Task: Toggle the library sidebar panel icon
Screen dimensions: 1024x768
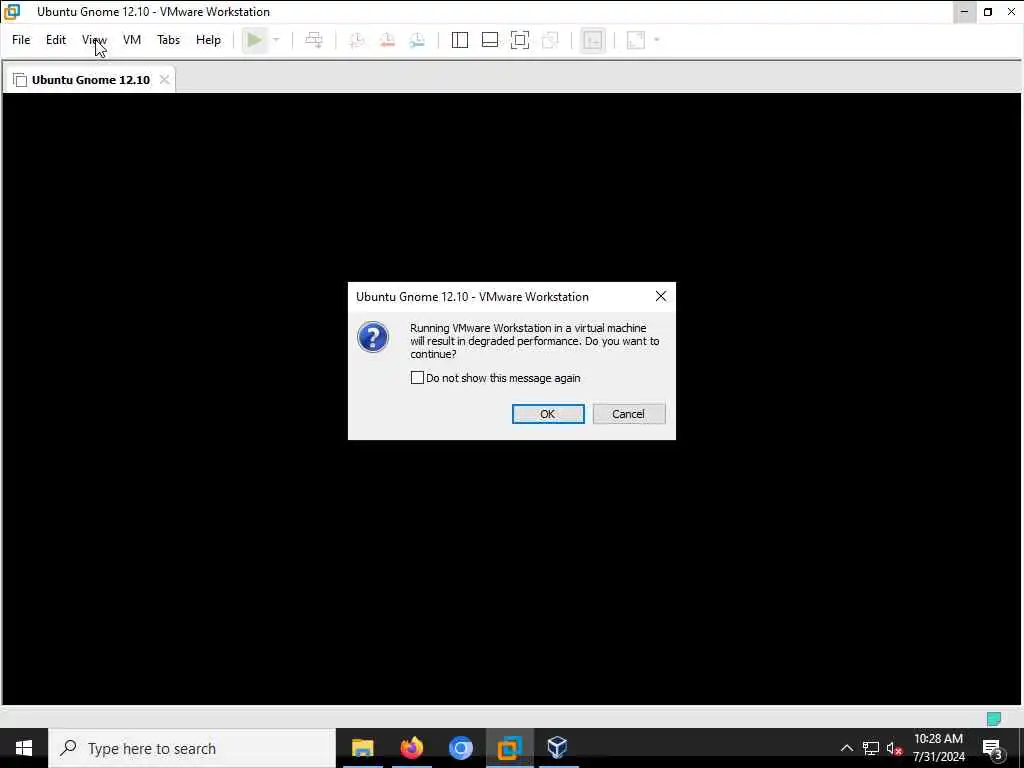Action: tap(460, 40)
